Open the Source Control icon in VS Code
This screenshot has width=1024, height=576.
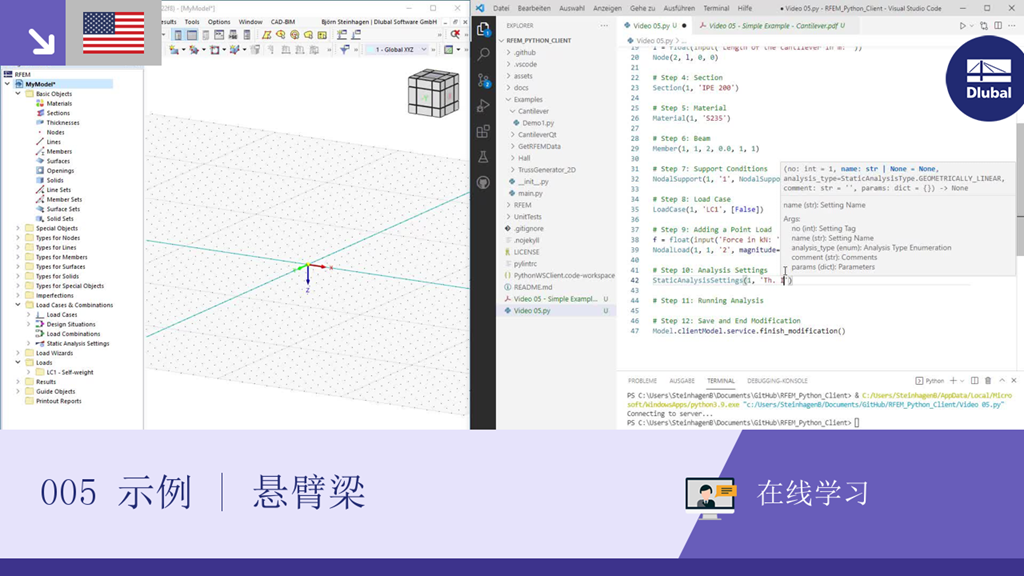coord(483,80)
